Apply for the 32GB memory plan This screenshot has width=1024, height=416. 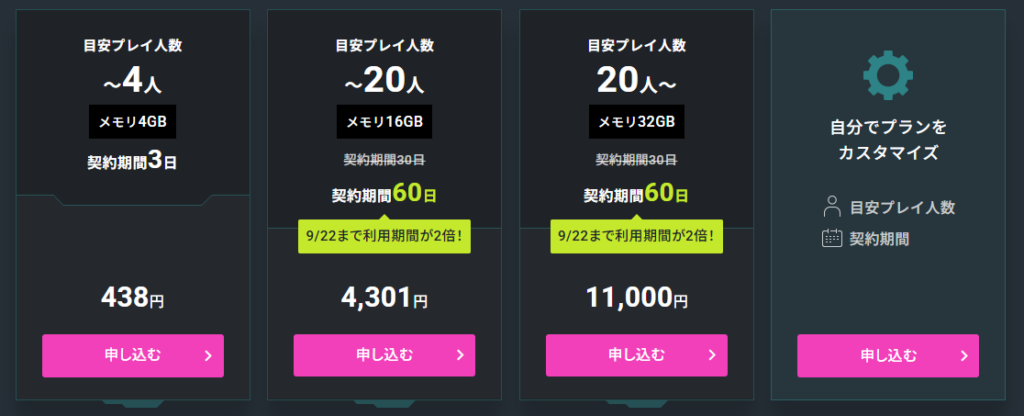pos(637,355)
